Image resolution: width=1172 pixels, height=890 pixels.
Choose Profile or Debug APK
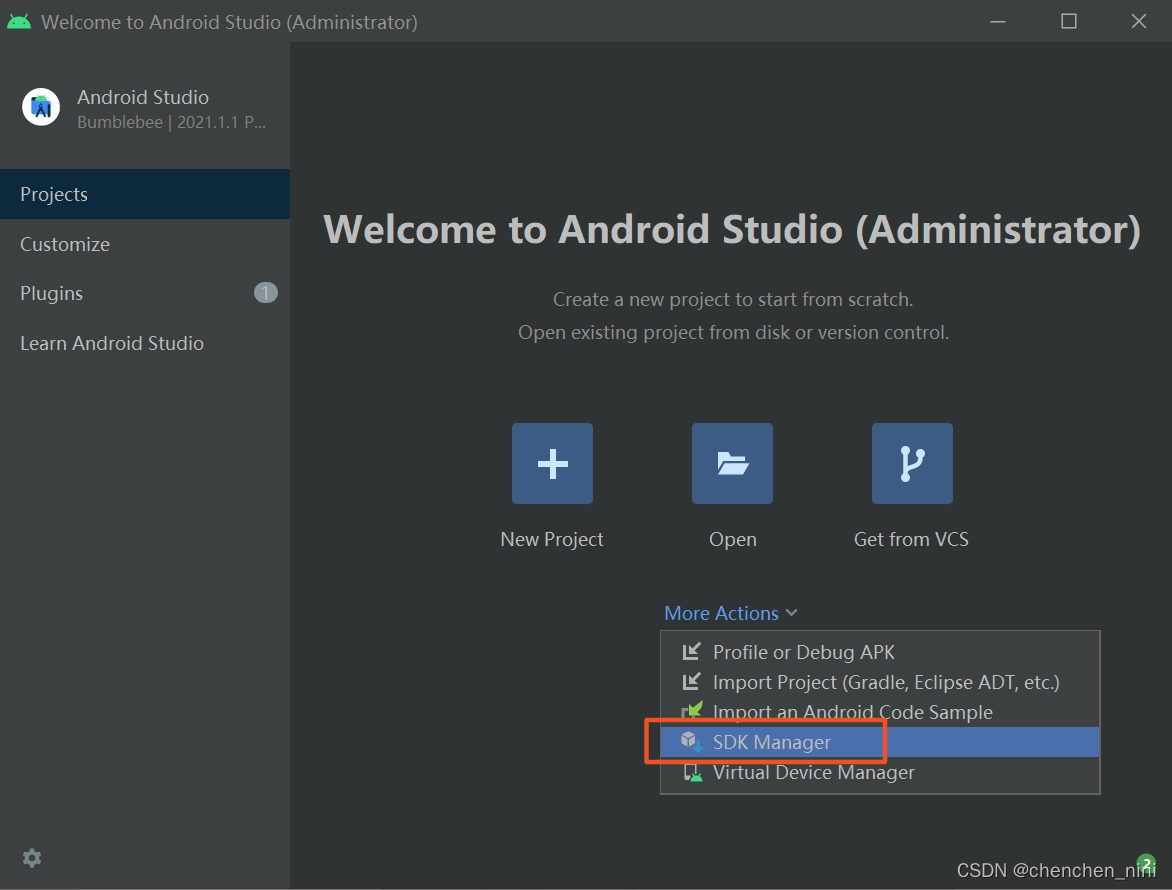pos(880,652)
